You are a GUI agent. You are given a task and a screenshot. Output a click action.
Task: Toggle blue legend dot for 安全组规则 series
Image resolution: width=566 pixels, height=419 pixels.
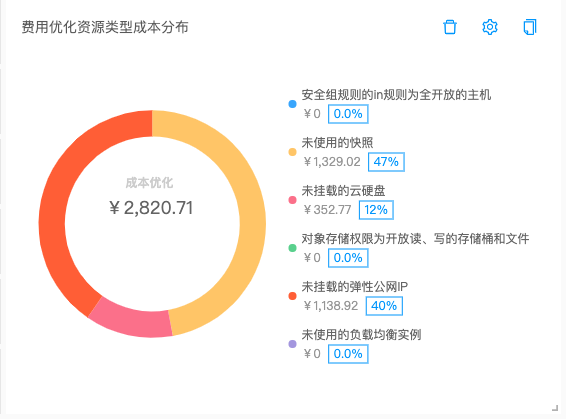(x=292, y=104)
